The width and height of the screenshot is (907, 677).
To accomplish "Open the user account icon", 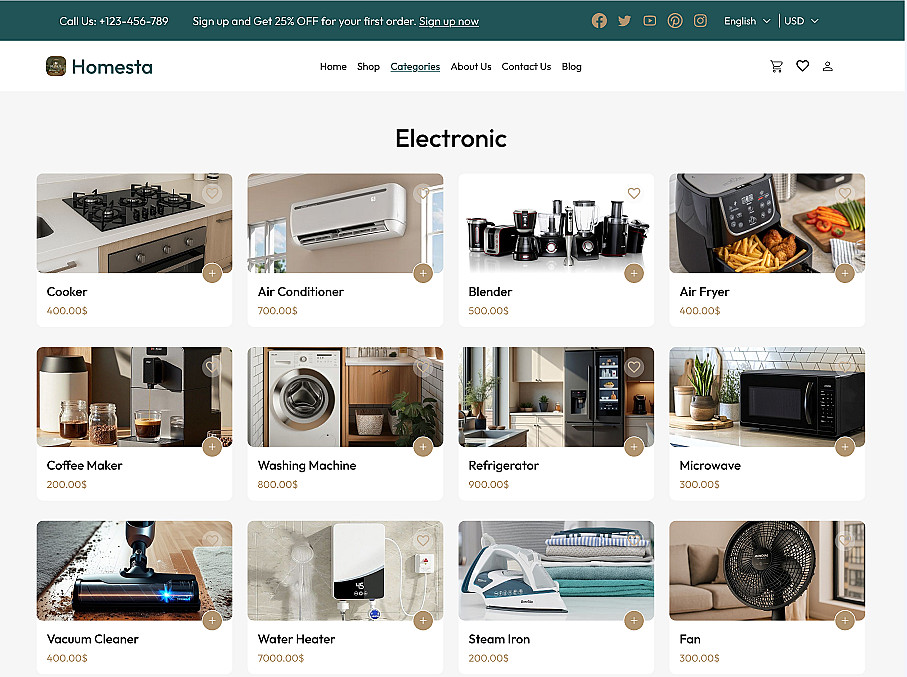I will click(828, 67).
